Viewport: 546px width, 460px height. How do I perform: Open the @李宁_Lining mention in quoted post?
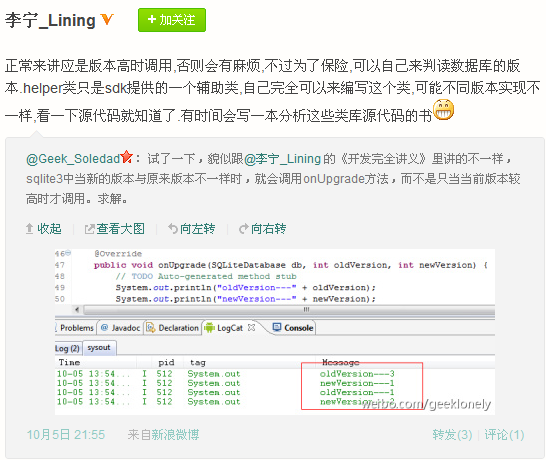pyautogui.click(x=282, y=159)
